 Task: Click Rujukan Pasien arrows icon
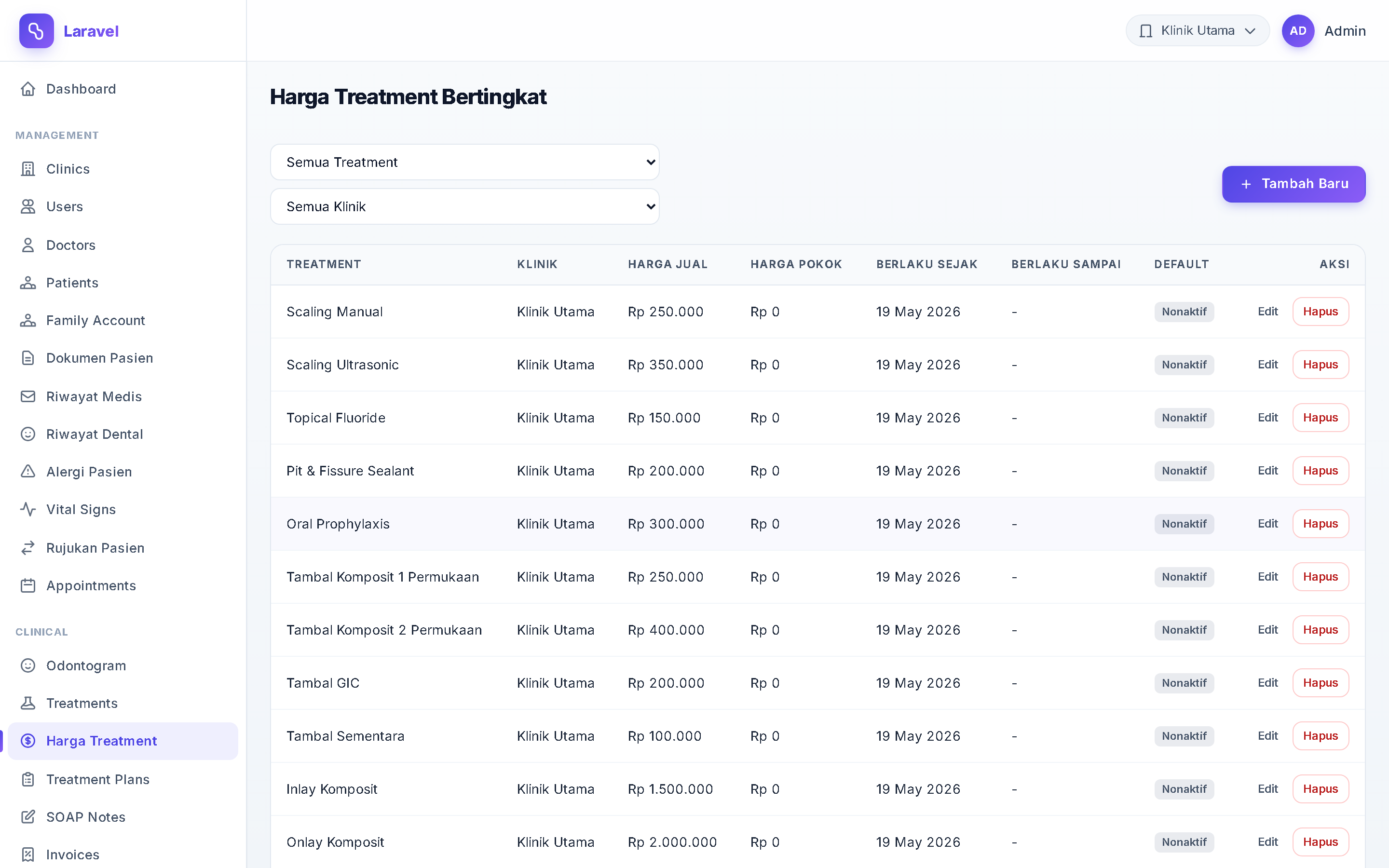click(x=27, y=548)
